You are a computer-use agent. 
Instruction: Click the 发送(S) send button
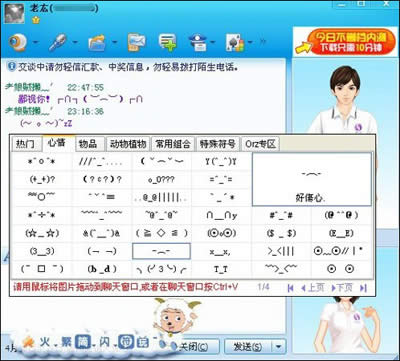pyautogui.click(x=249, y=347)
